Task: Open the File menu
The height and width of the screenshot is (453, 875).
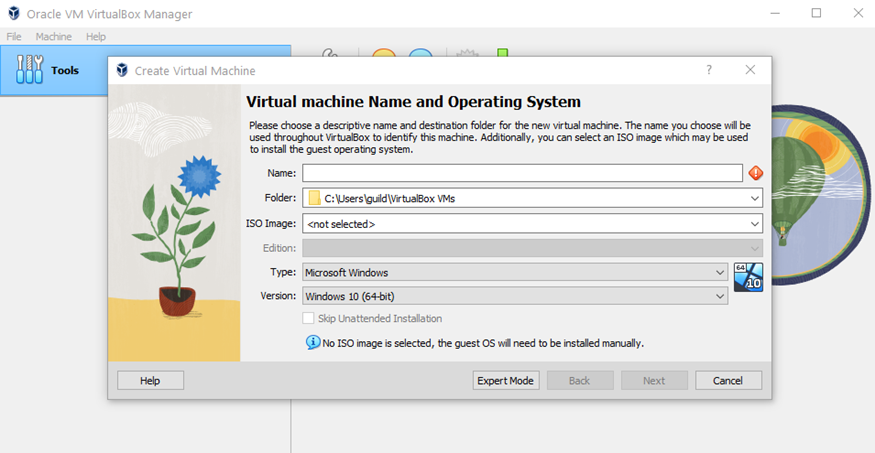Action: pos(14,36)
